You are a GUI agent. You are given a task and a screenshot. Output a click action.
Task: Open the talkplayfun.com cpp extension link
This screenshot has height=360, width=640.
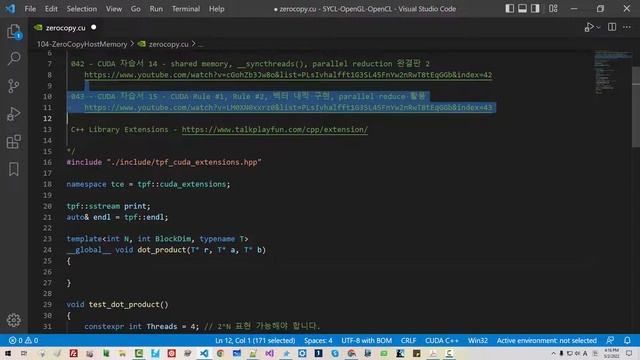pos(275,129)
